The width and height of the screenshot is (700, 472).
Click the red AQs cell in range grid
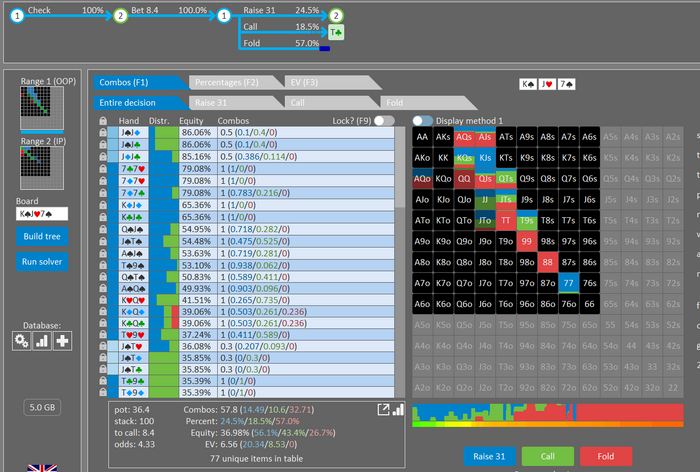click(464, 137)
